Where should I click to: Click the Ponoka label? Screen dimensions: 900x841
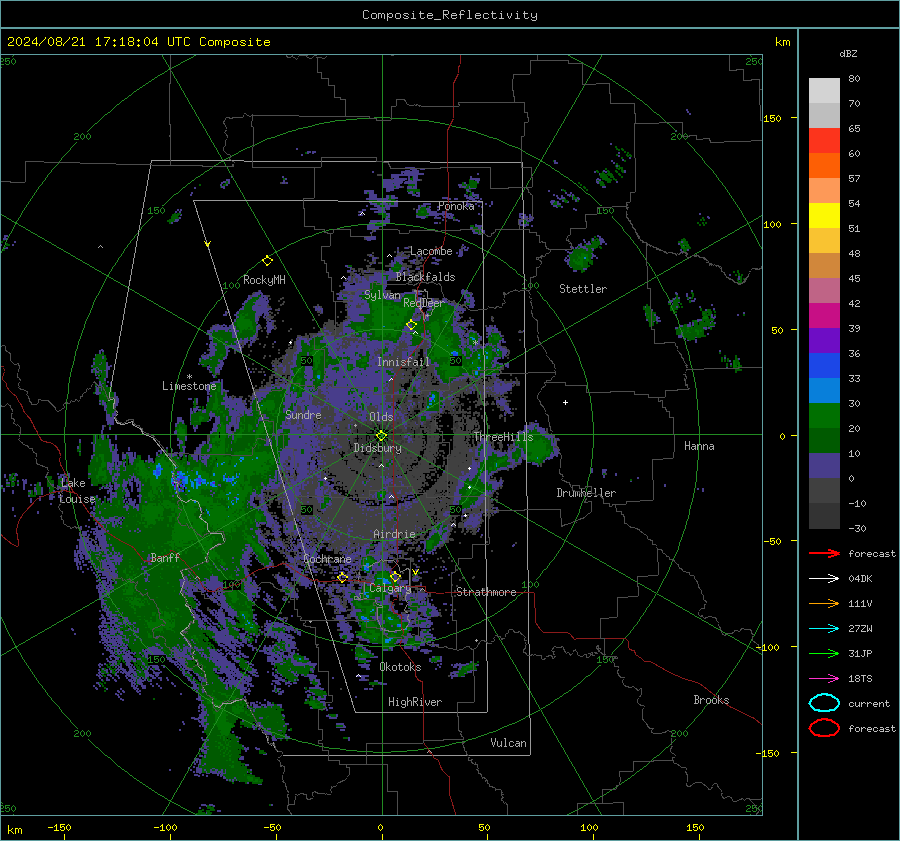click(456, 206)
